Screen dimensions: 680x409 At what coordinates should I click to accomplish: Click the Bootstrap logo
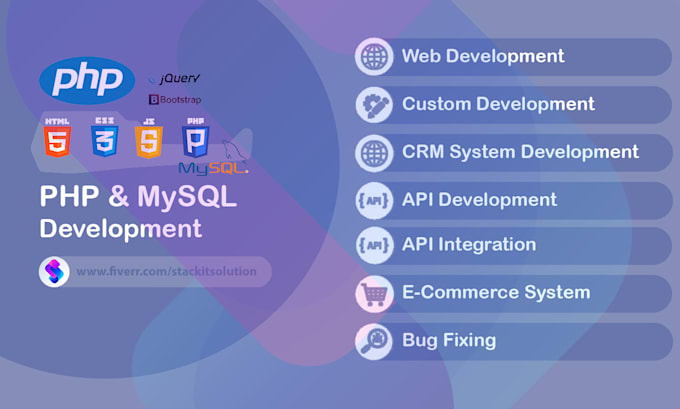[175, 100]
